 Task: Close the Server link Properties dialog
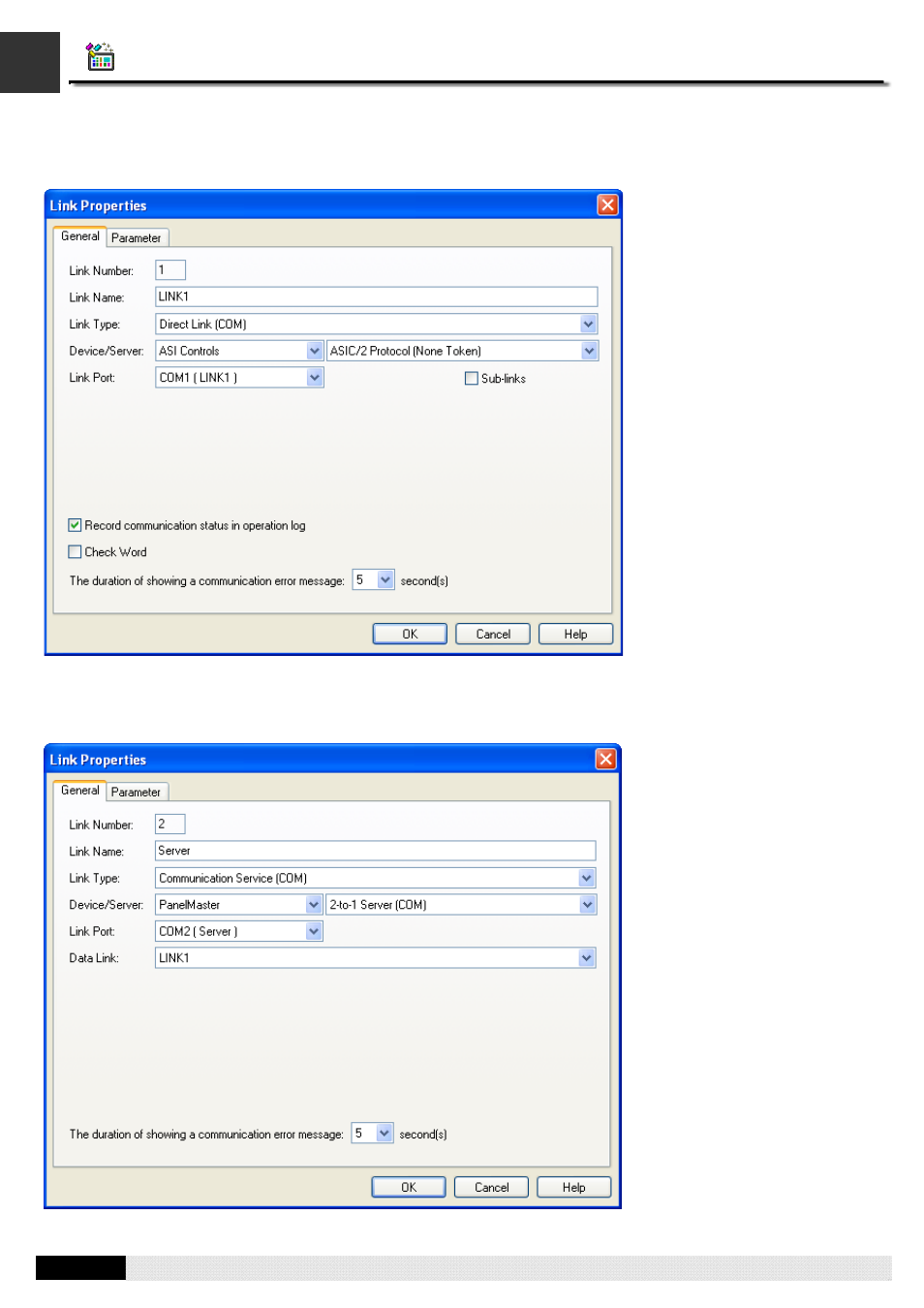tap(606, 759)
